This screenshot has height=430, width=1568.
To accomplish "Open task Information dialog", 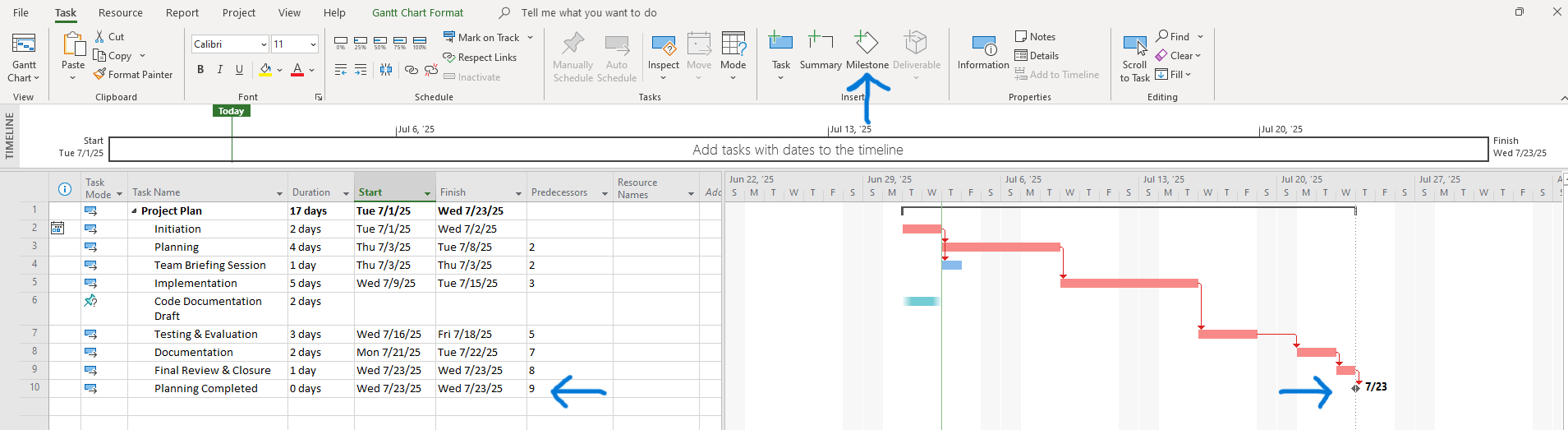I will (x=983, y=51).
